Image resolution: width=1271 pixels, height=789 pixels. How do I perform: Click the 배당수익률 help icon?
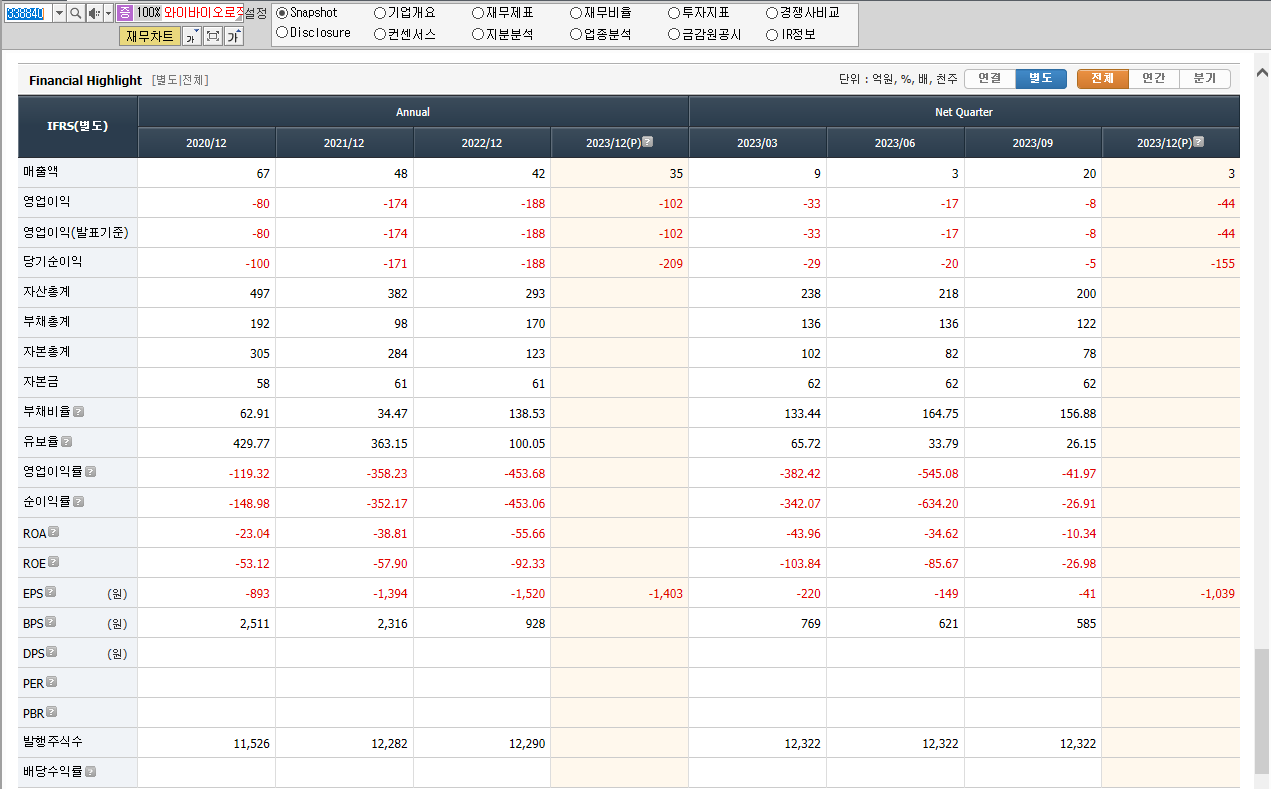[x=90, y=772]
